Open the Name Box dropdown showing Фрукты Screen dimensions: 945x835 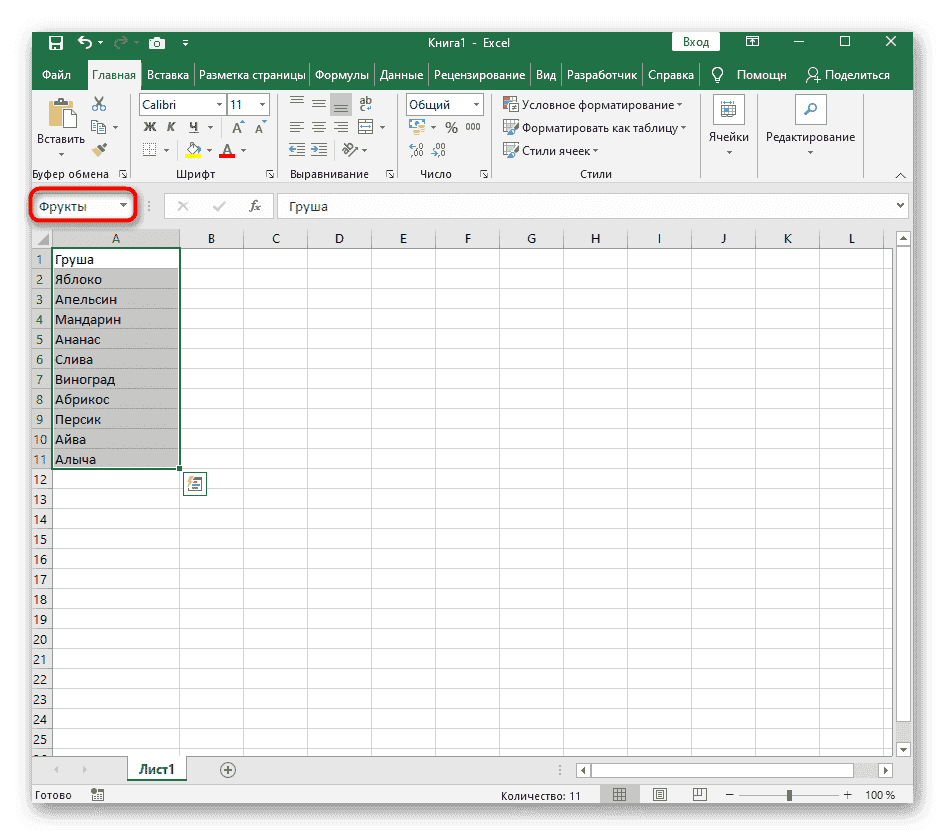(124, 206)
